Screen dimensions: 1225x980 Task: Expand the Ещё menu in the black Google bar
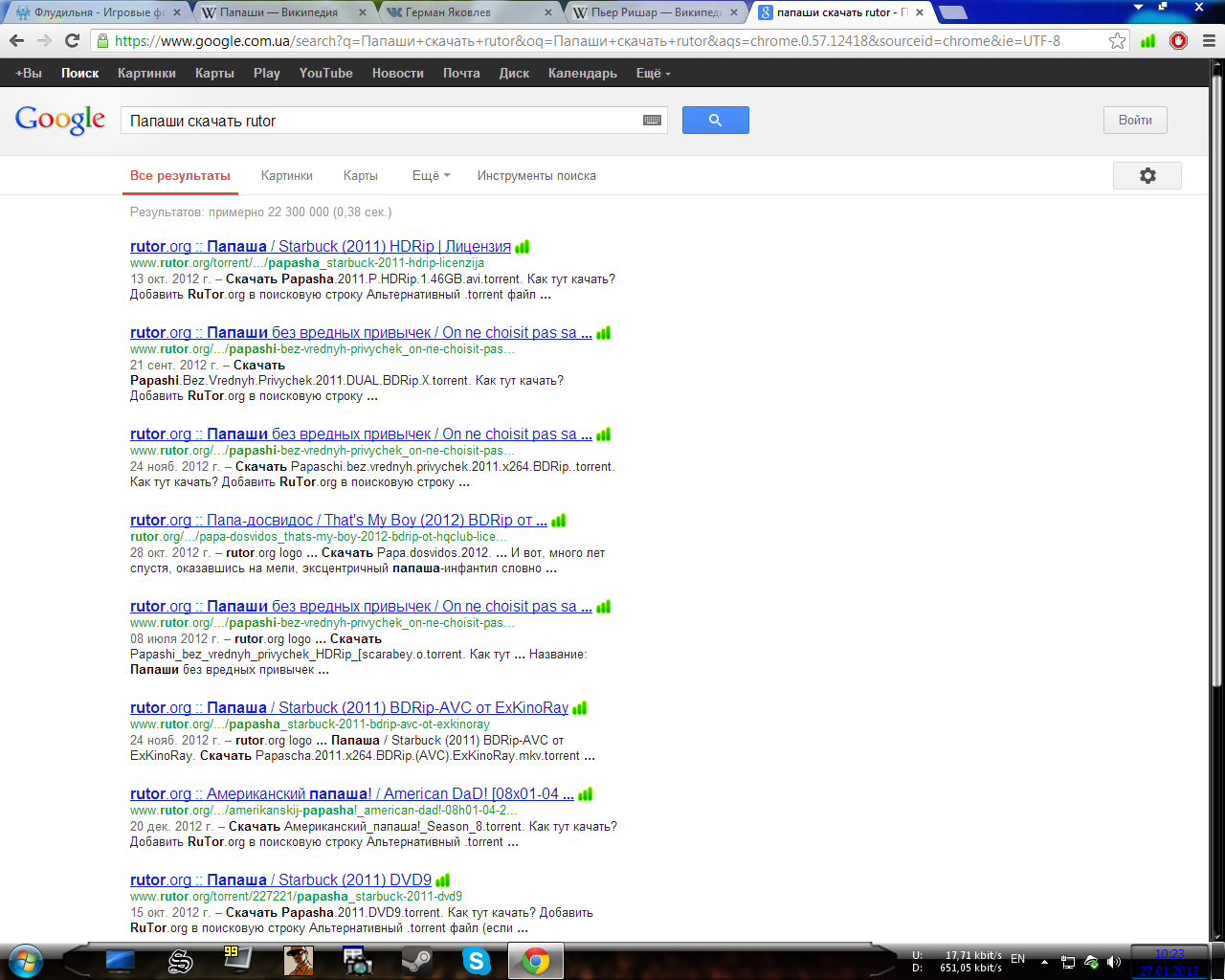654,73
